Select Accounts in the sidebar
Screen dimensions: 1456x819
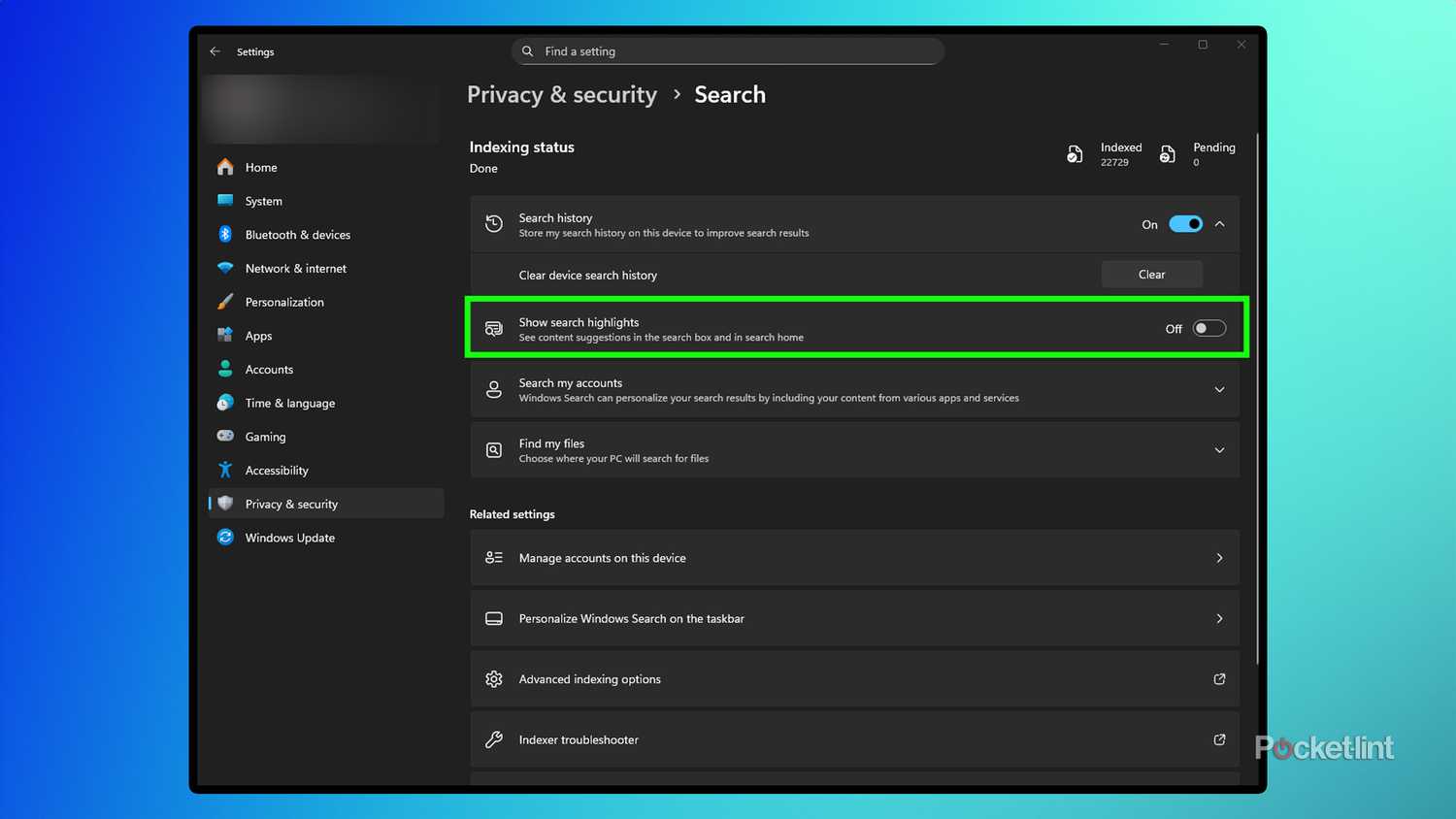pos(268,369)
